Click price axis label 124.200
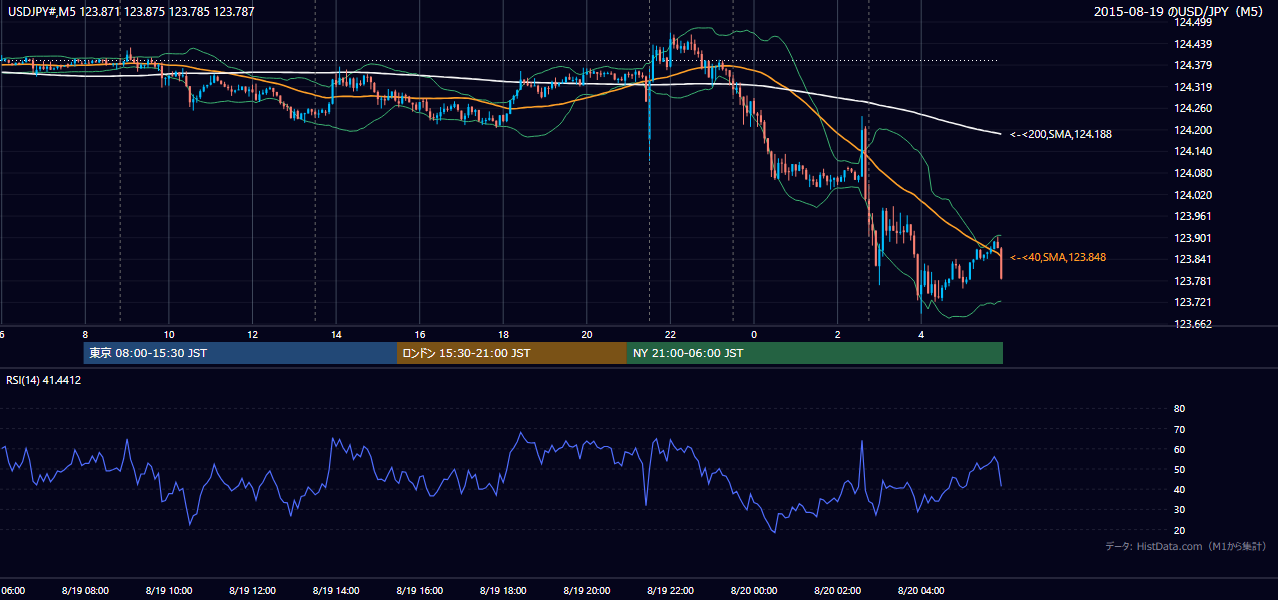1278x600 pixels. pyautogui.click(x=1192, y=130)
